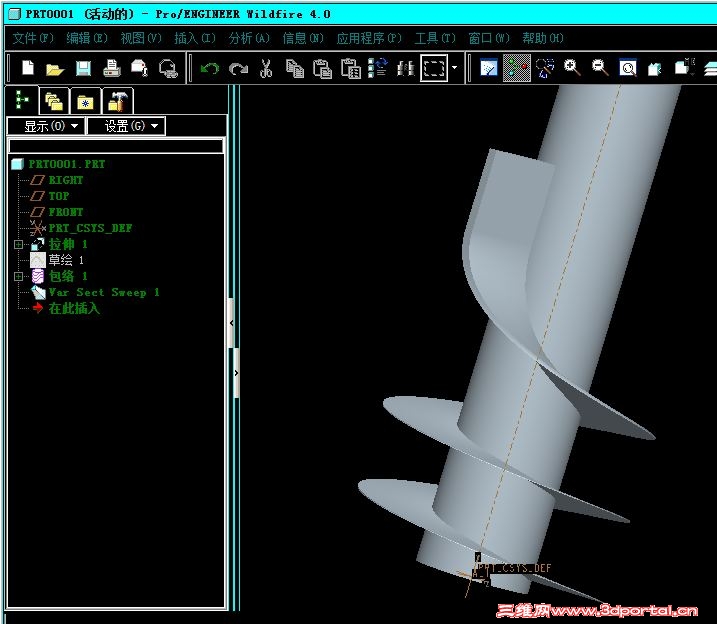This screenshot has height=624, width=717.
Task: Open the 文件(F) menu
Action: tap(32, 38)
